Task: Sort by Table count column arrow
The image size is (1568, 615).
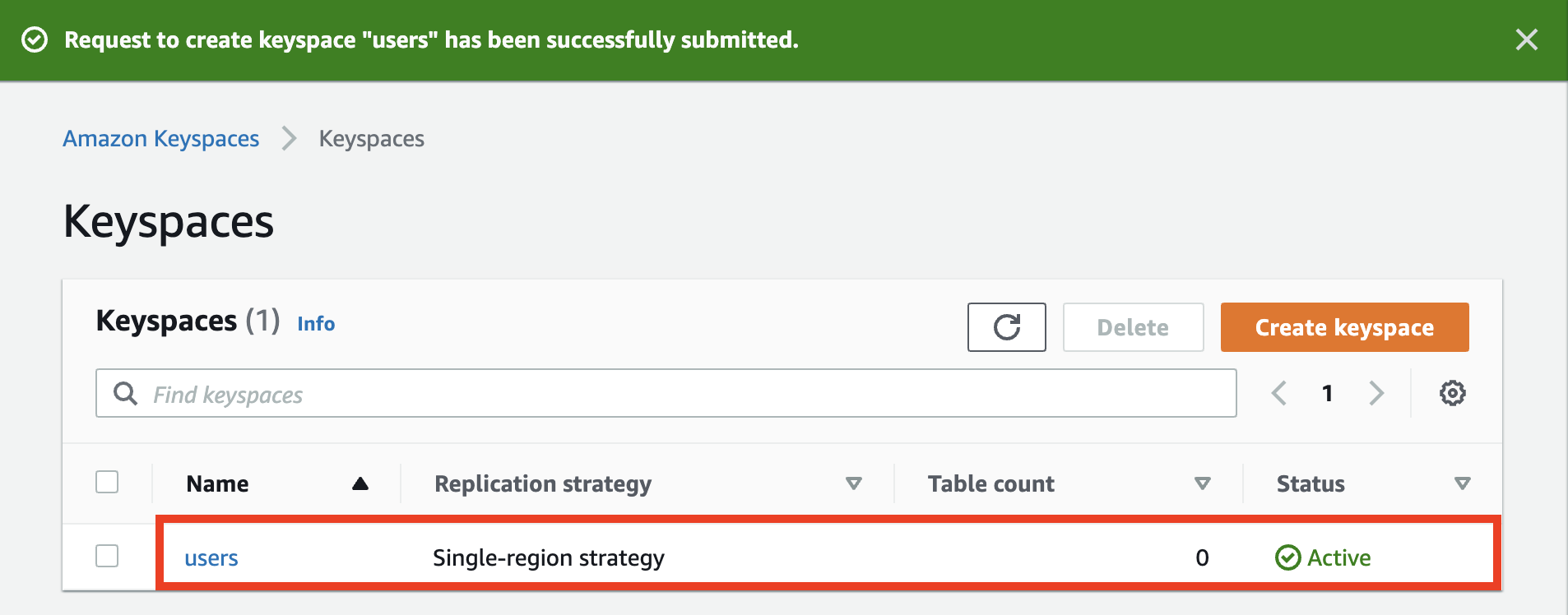Action: click(1203, 483)
